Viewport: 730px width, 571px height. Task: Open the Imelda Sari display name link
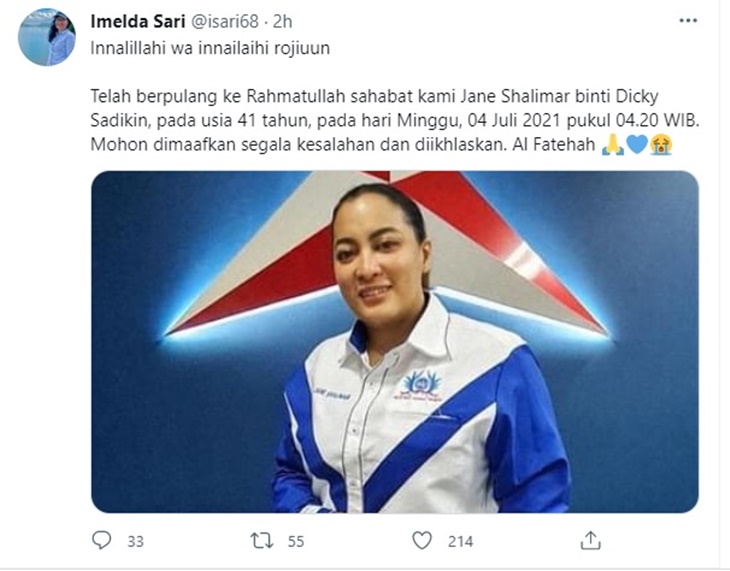[x=138, y=21]
